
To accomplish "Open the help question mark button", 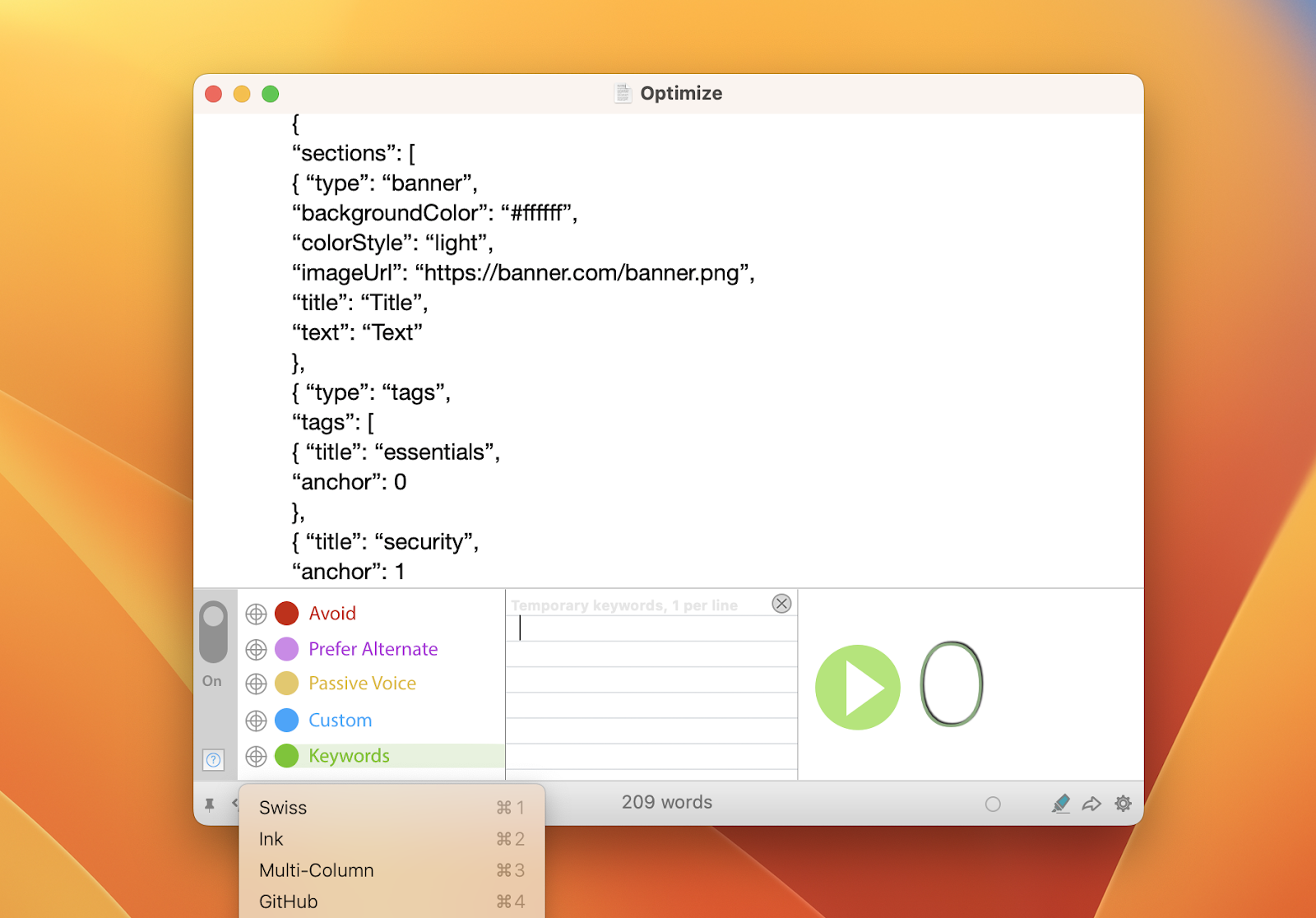I will point(213,759).
